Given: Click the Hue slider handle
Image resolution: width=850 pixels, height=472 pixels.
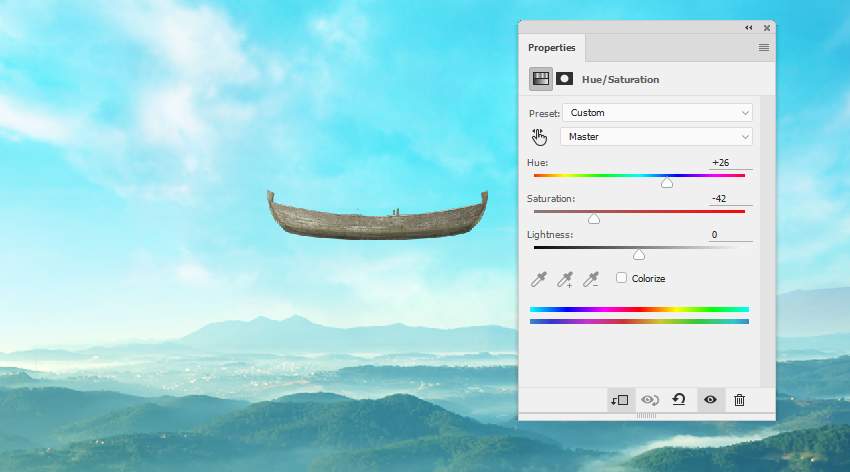Looking at the screenshot, I should (x=667, y=183).
